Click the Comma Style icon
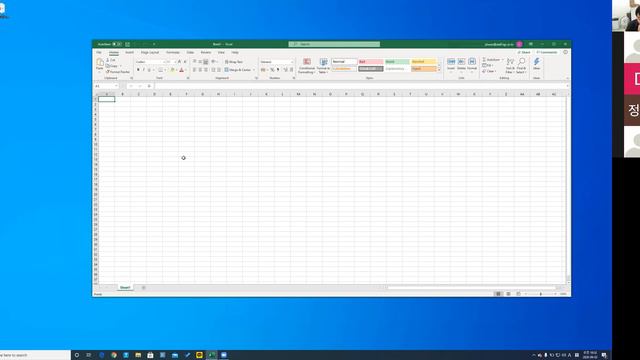This screenshot has height=360, width=640. (x=278, y=70)
